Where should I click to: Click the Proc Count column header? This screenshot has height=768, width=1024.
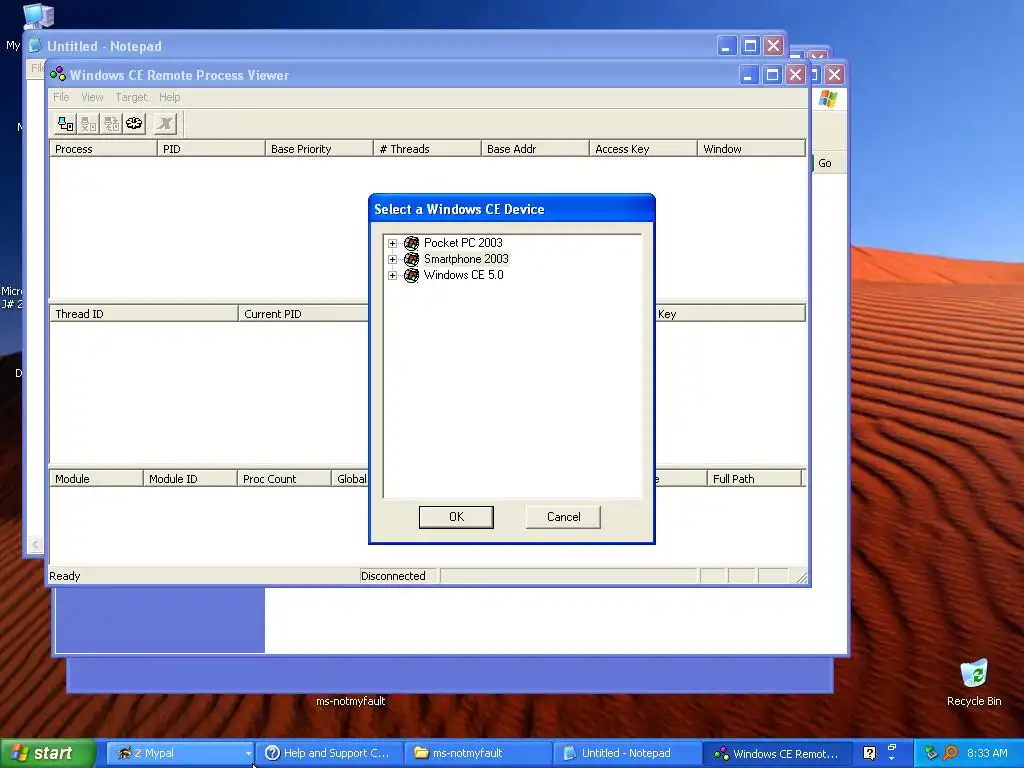284,479
